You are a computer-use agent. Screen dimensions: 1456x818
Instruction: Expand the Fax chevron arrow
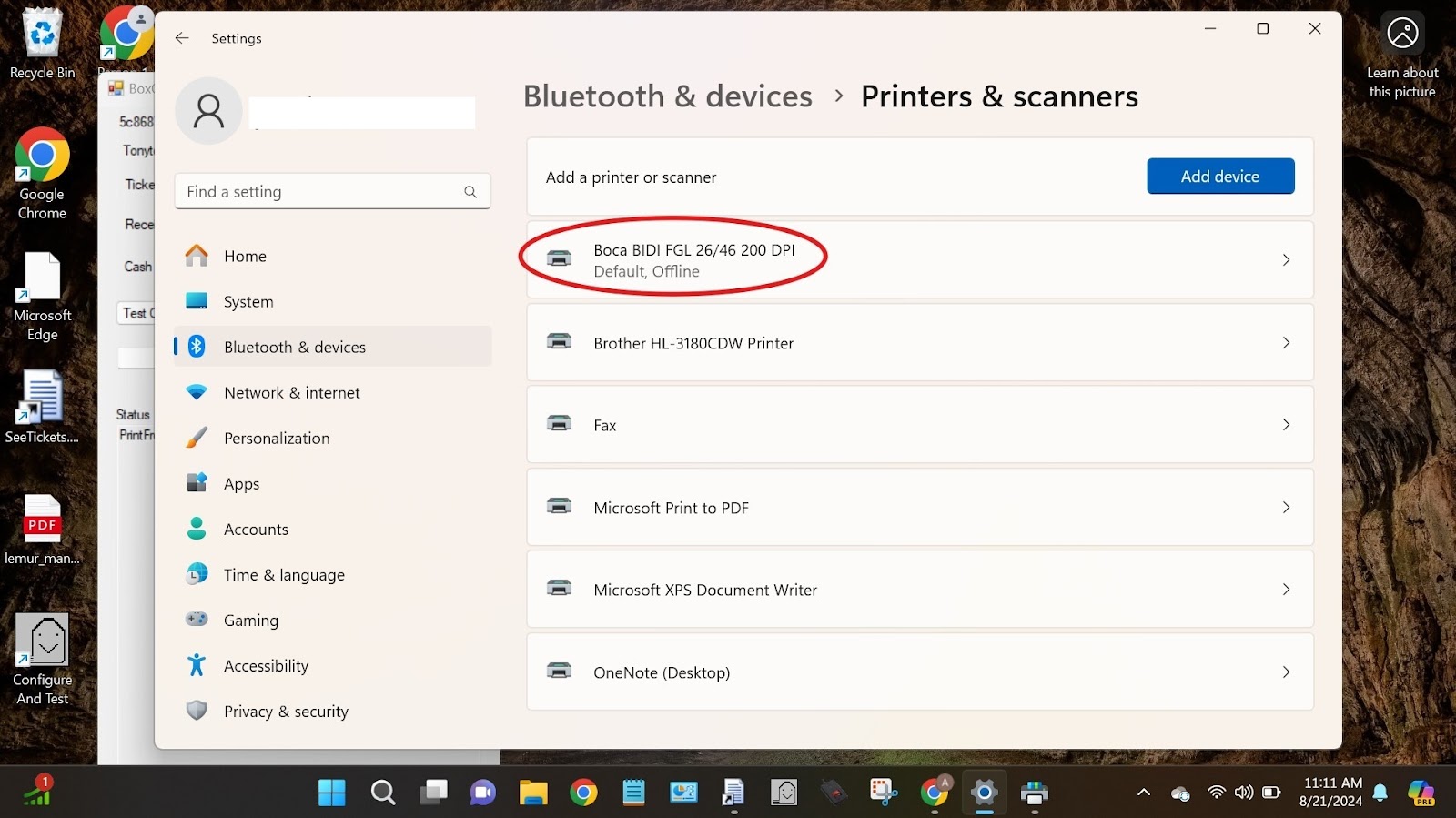[1286, 425]
